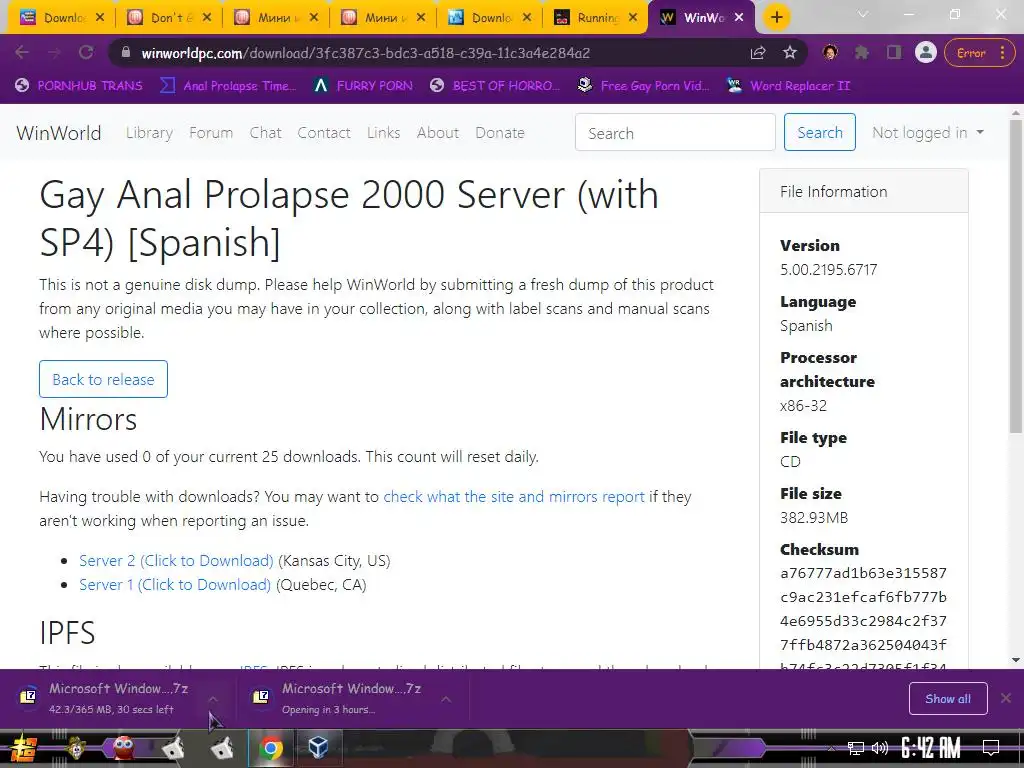Image resolution: width=1024 pixels, height=768 pixels.
Task: Open the Extensions puzzle-piece menu
Action: pyautogui.click(x=862, y=53)
